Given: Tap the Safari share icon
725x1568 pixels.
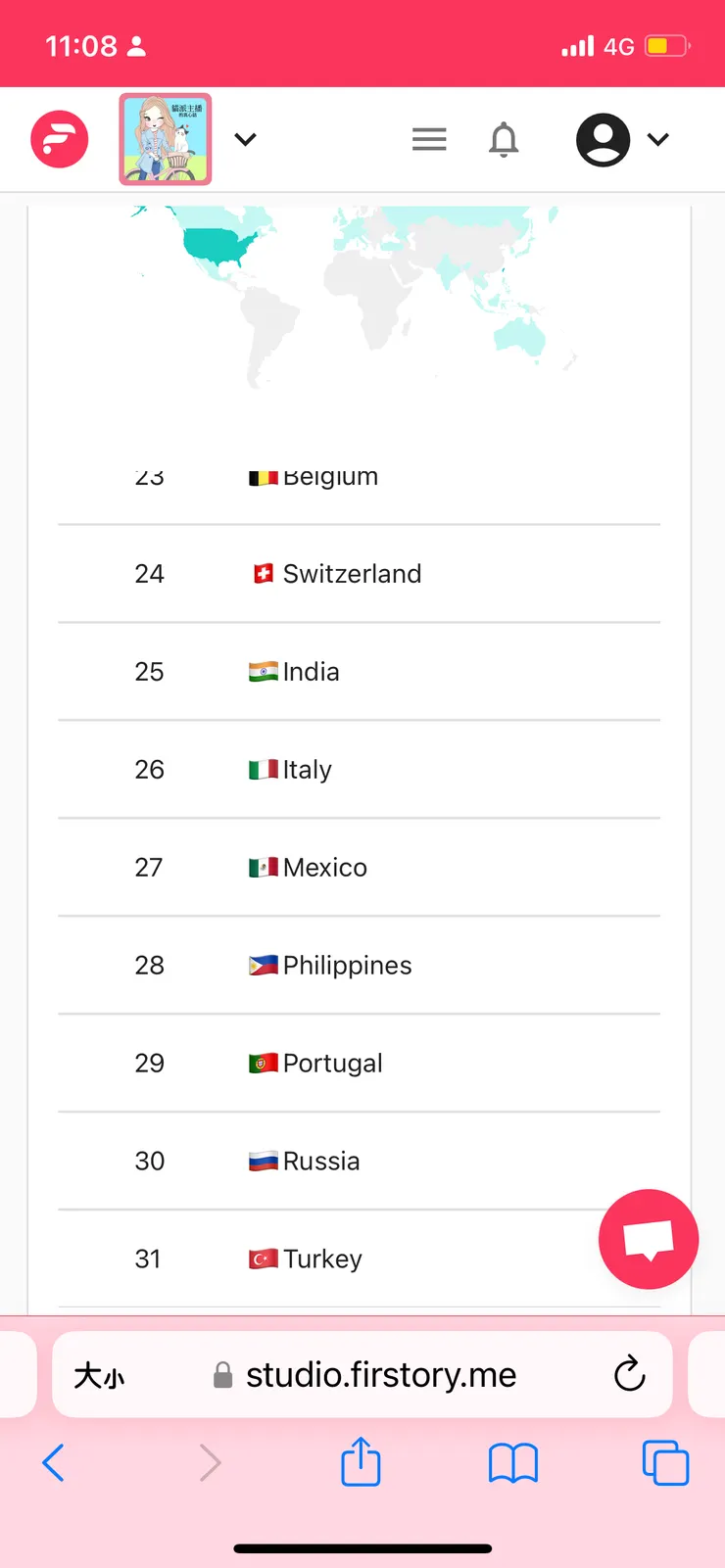Looking at the screenshot, I should pos(361,1461).
